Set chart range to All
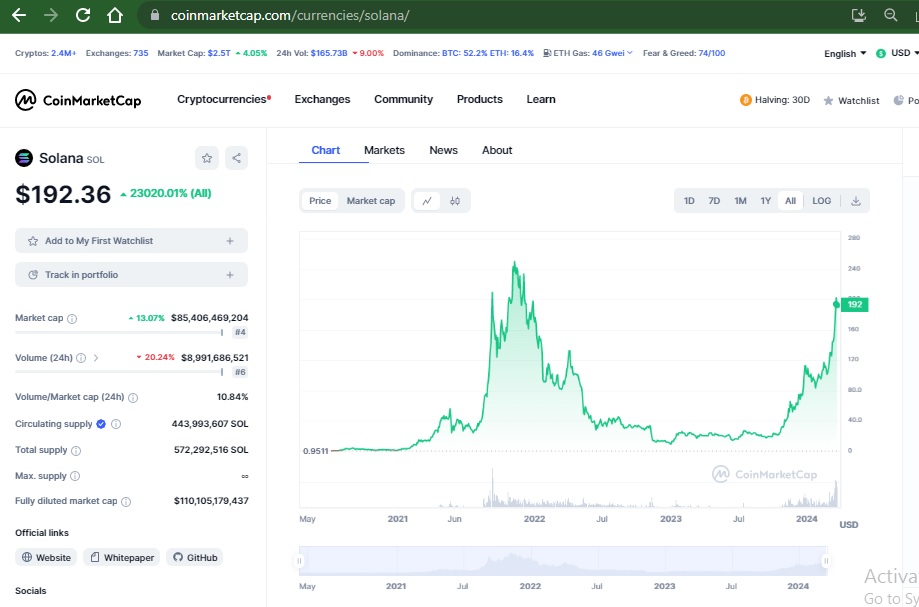 pos(791,201)
